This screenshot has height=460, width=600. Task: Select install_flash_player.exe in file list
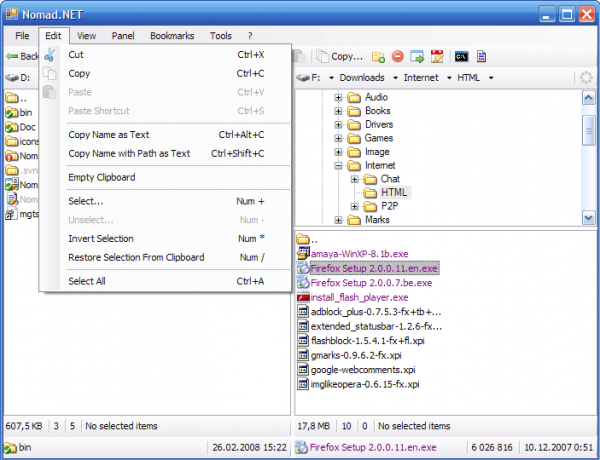coord(358,297)
